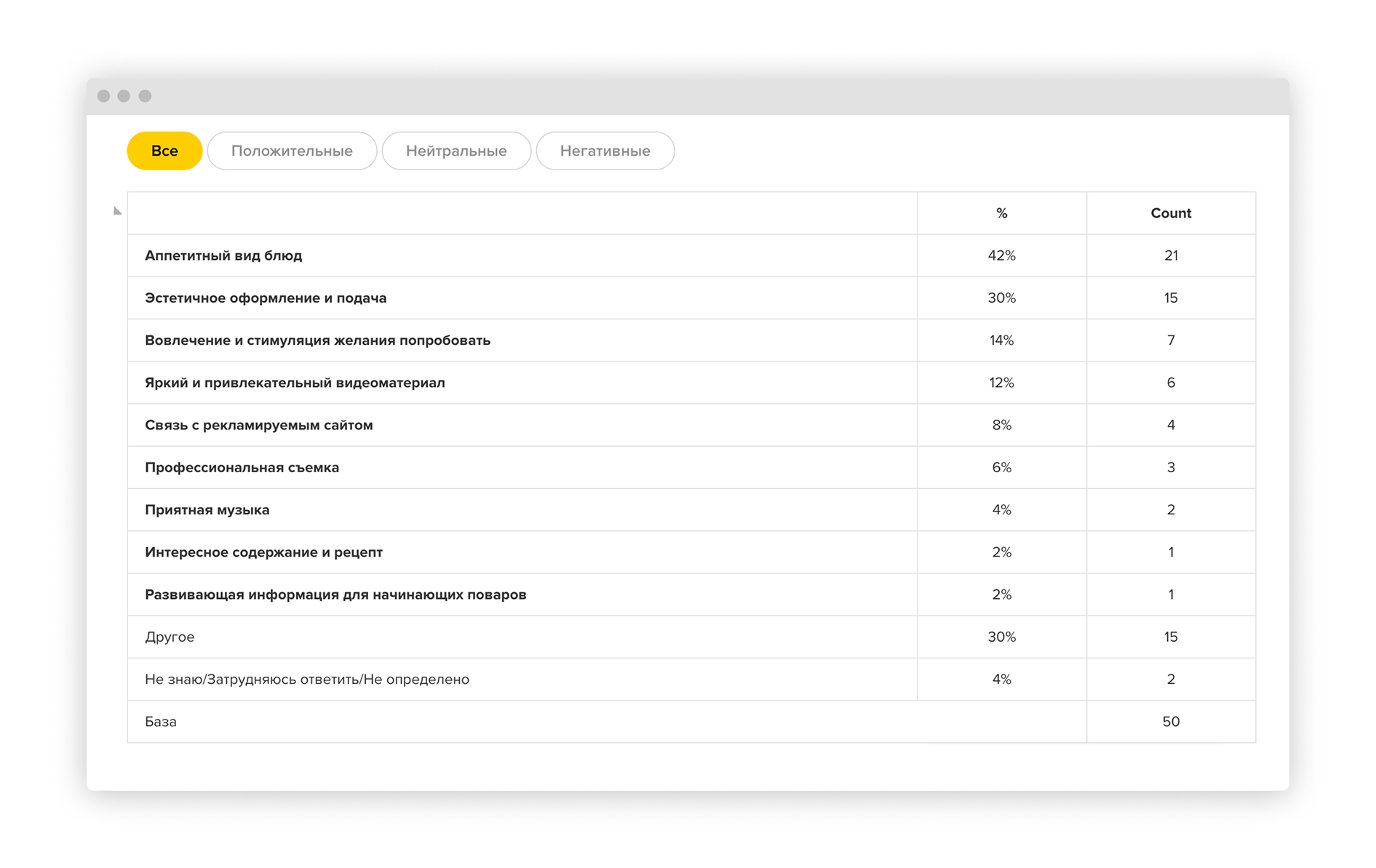1376x868 pixels.
Task: Select the Яркий и привлекательный видеоматериал row
Action: pos(691,383)
